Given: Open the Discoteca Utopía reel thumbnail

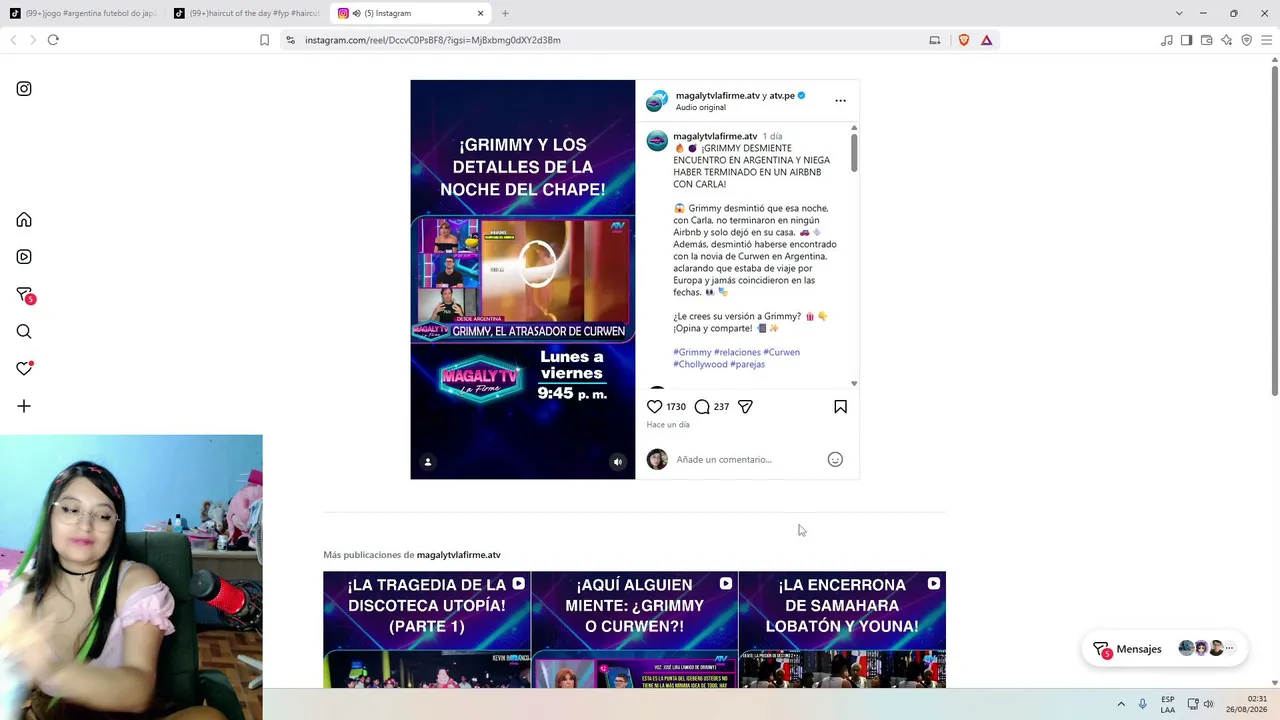Looking at the screenshot, I should [x=427, y=630].
